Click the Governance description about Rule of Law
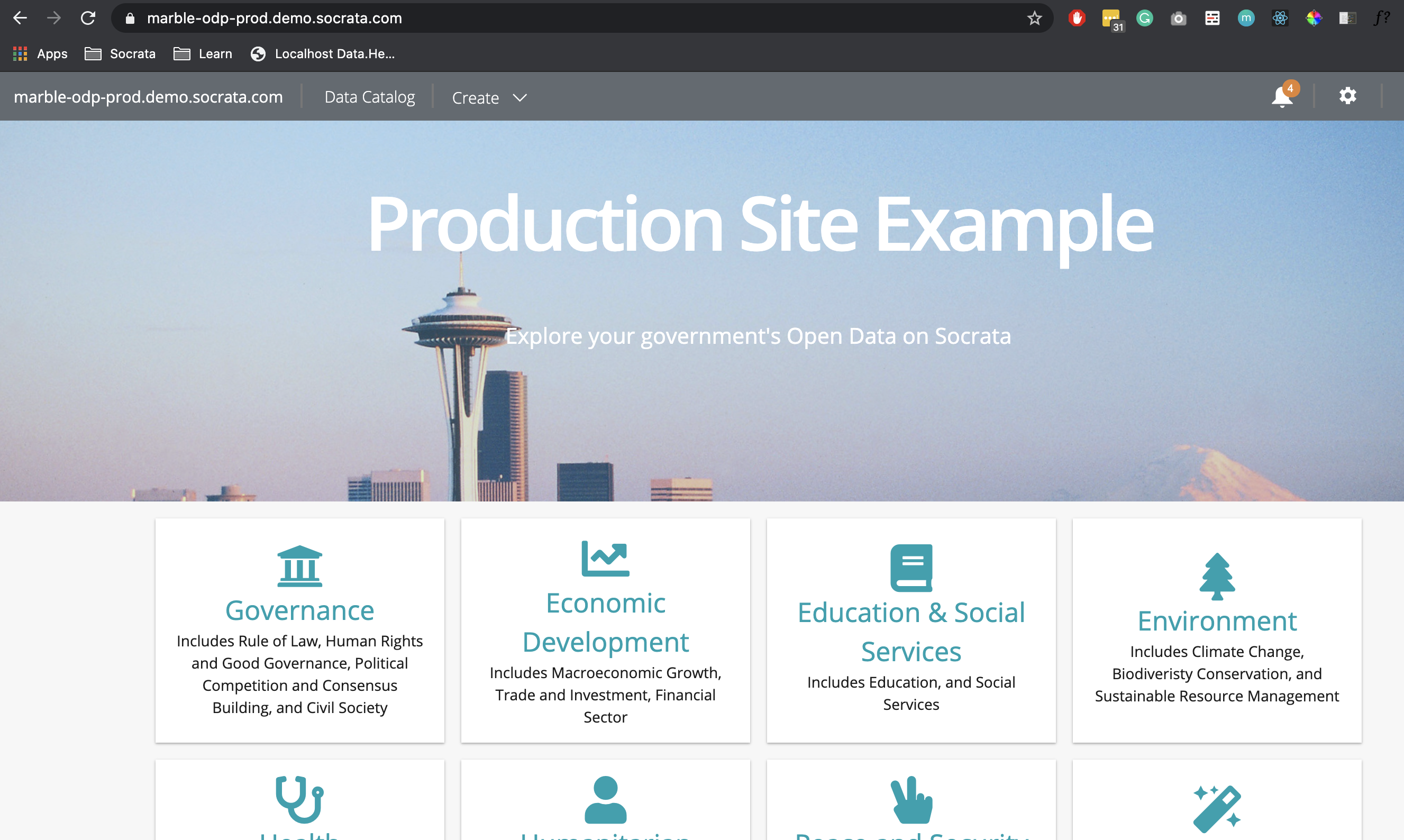 point(299,674)
